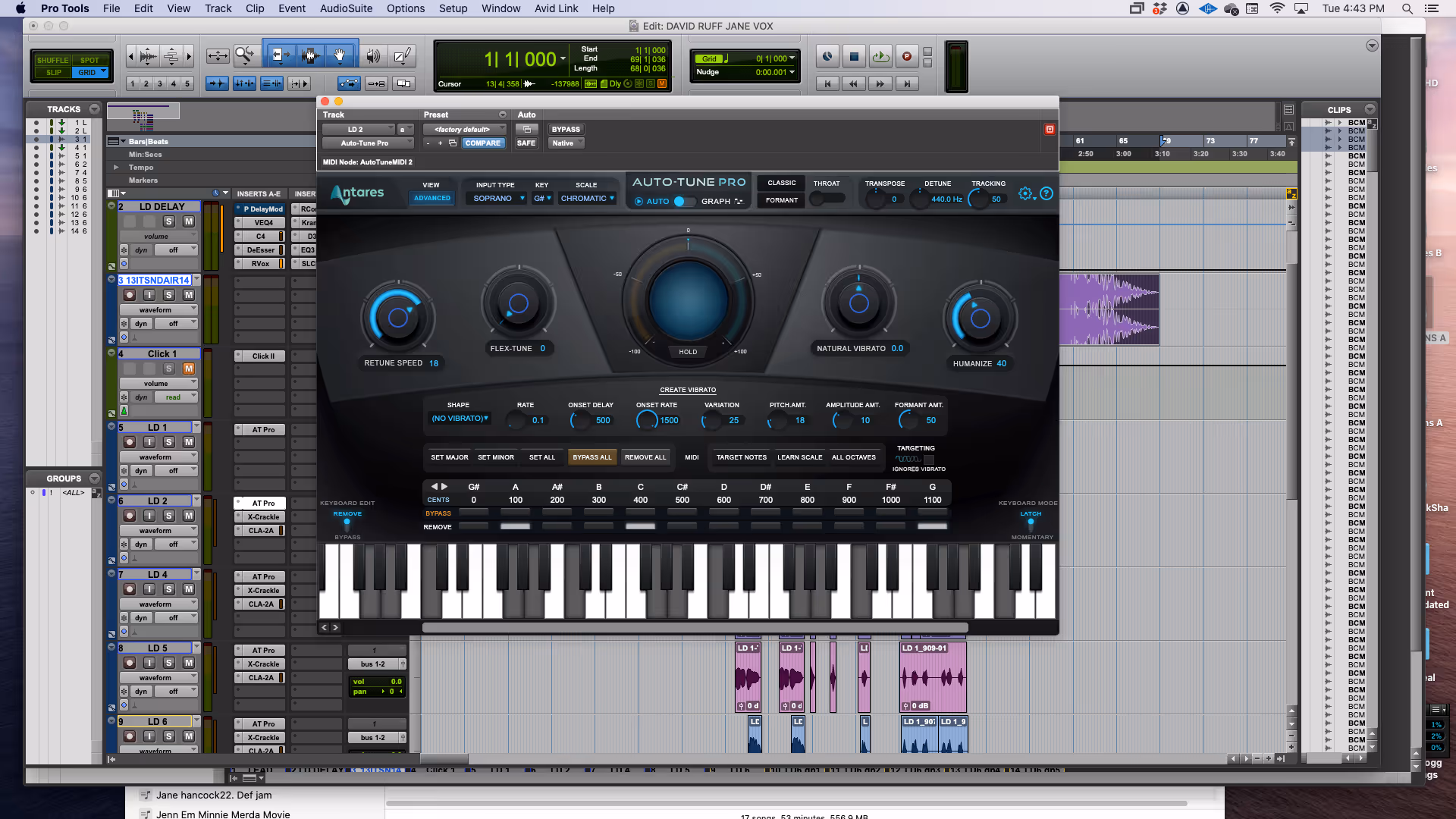Expand the vibrato Shape dropdown

[460, 419]
